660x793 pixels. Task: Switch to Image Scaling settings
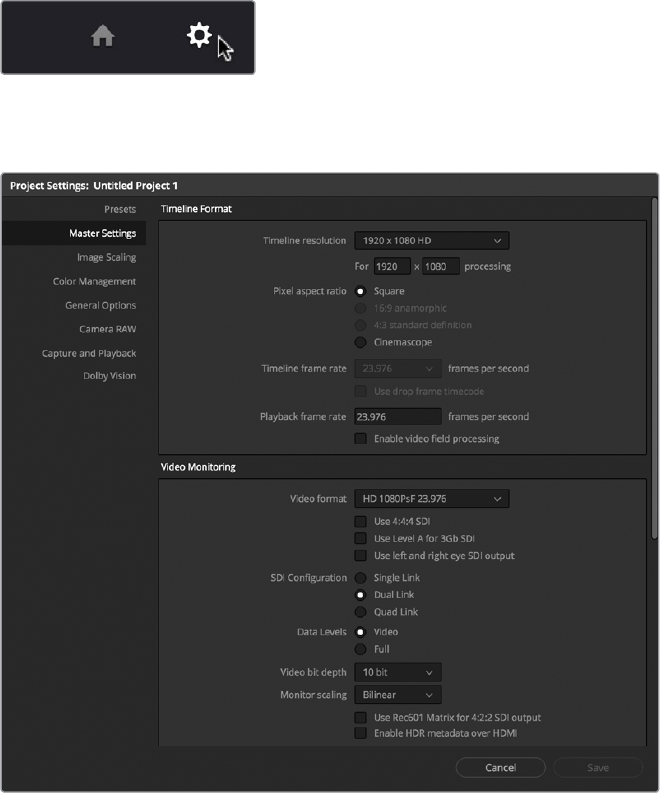[x=106, y=257]
